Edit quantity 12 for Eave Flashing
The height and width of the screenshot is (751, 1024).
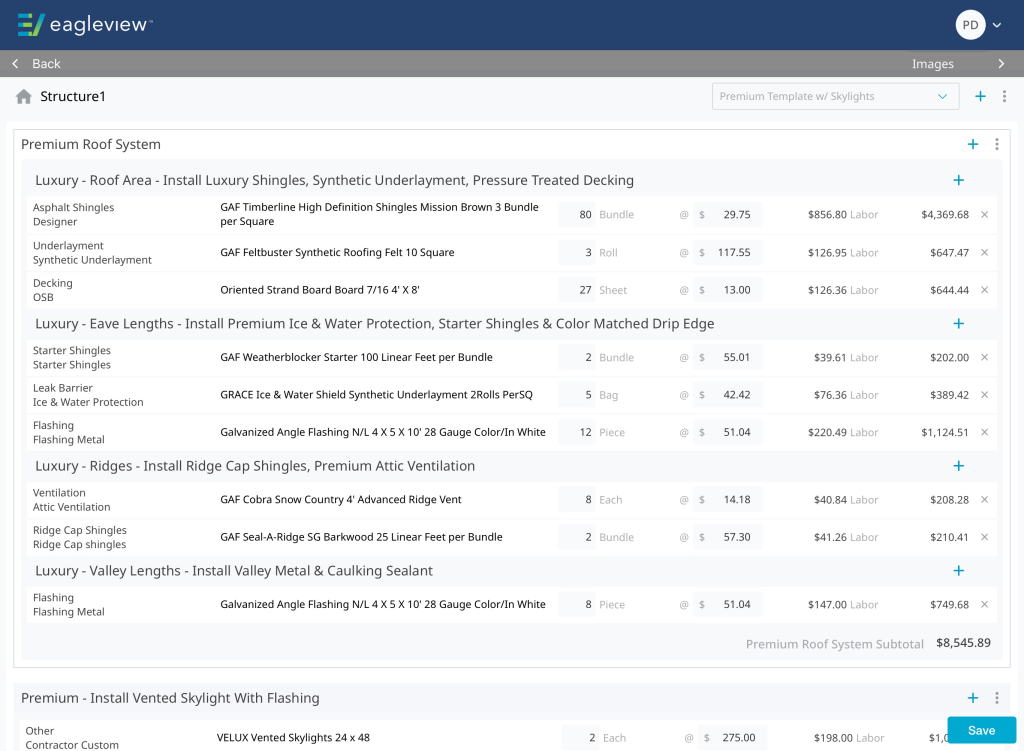(x=577, y=432)
